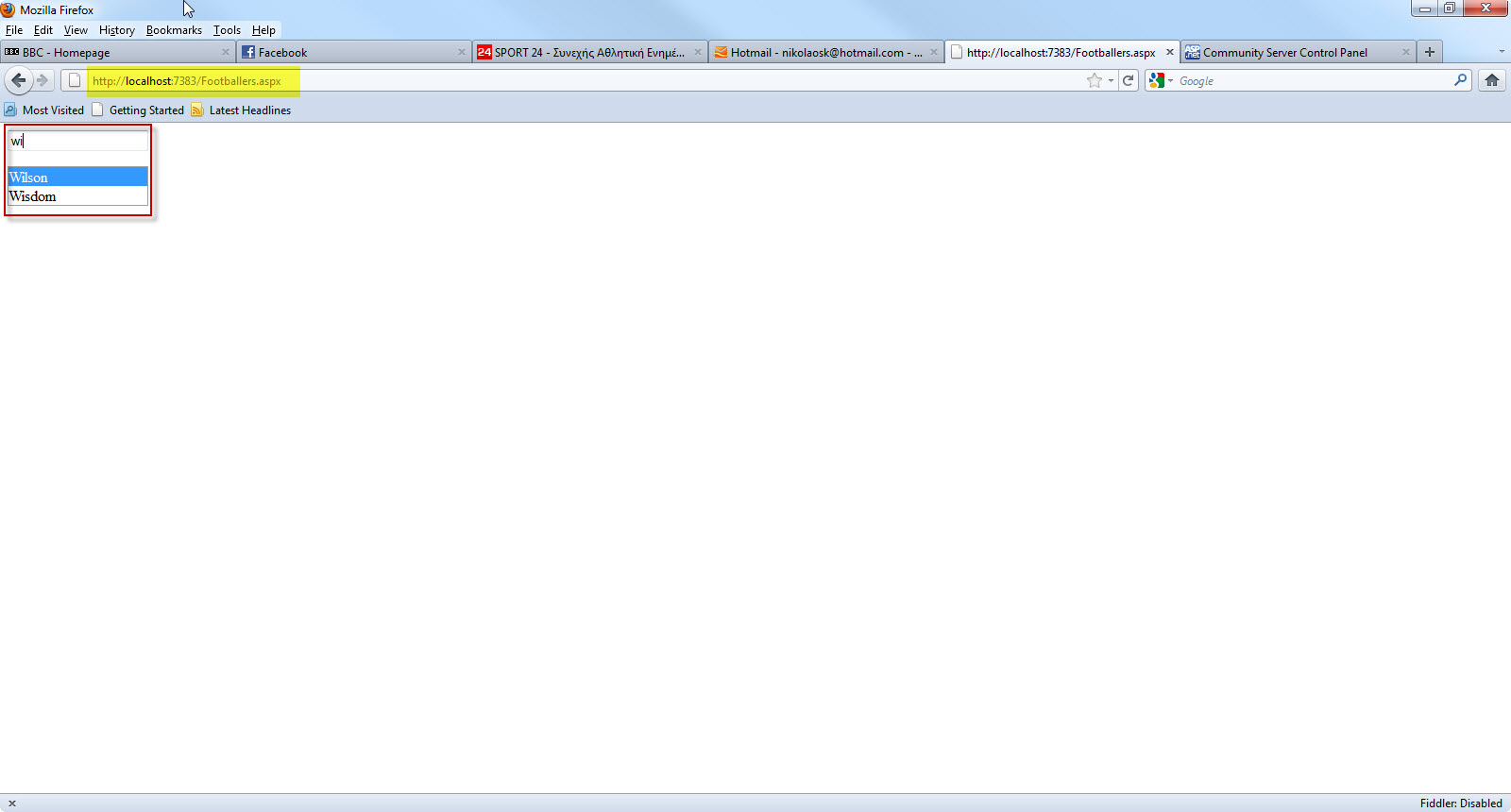Minimize the Firefox window

pyautogui.click(x=1425, y=8)
